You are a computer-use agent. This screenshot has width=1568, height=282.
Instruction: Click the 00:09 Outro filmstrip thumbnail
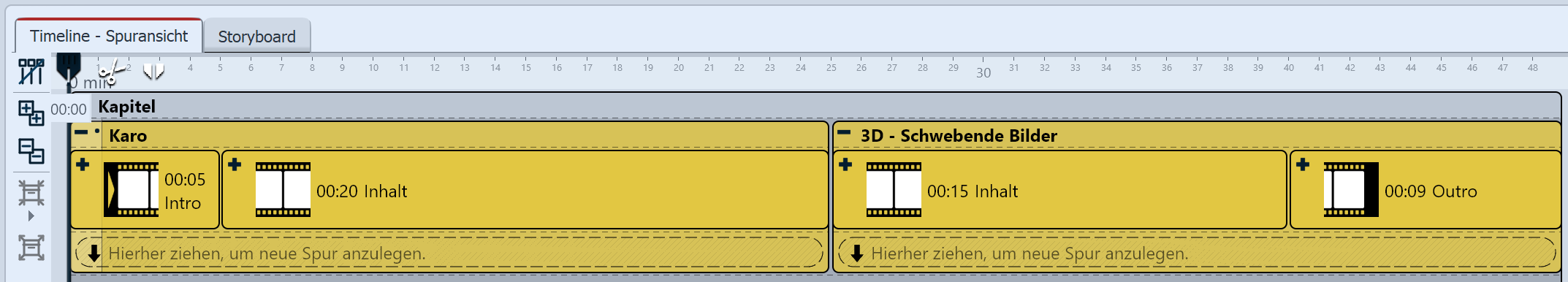point(1351,190)
